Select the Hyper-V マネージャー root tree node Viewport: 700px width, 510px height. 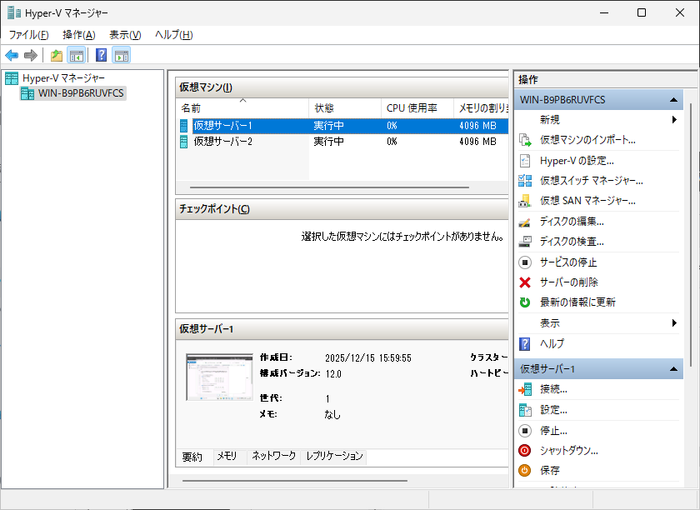(x=63, y=78)
